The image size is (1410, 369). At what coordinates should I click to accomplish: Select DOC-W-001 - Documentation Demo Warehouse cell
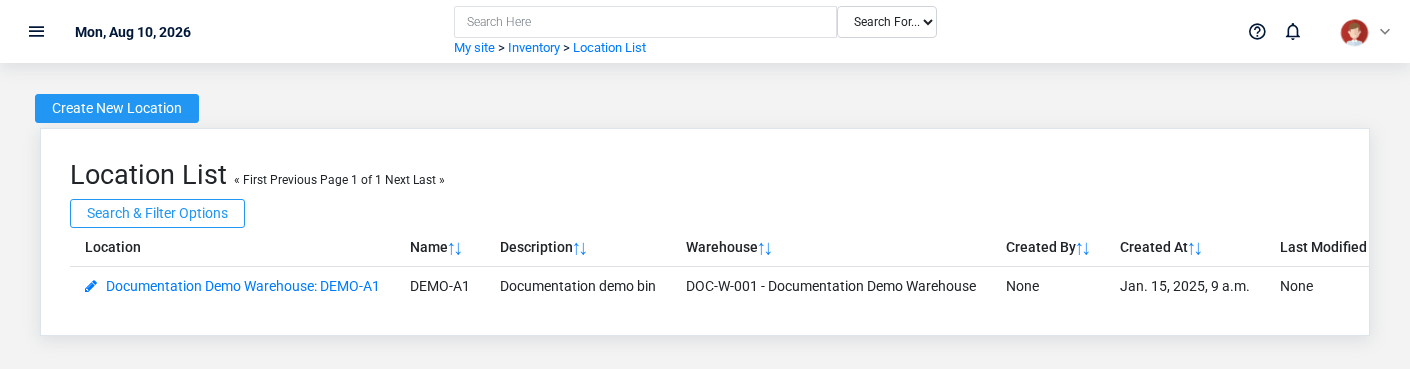tap(831, 286)
